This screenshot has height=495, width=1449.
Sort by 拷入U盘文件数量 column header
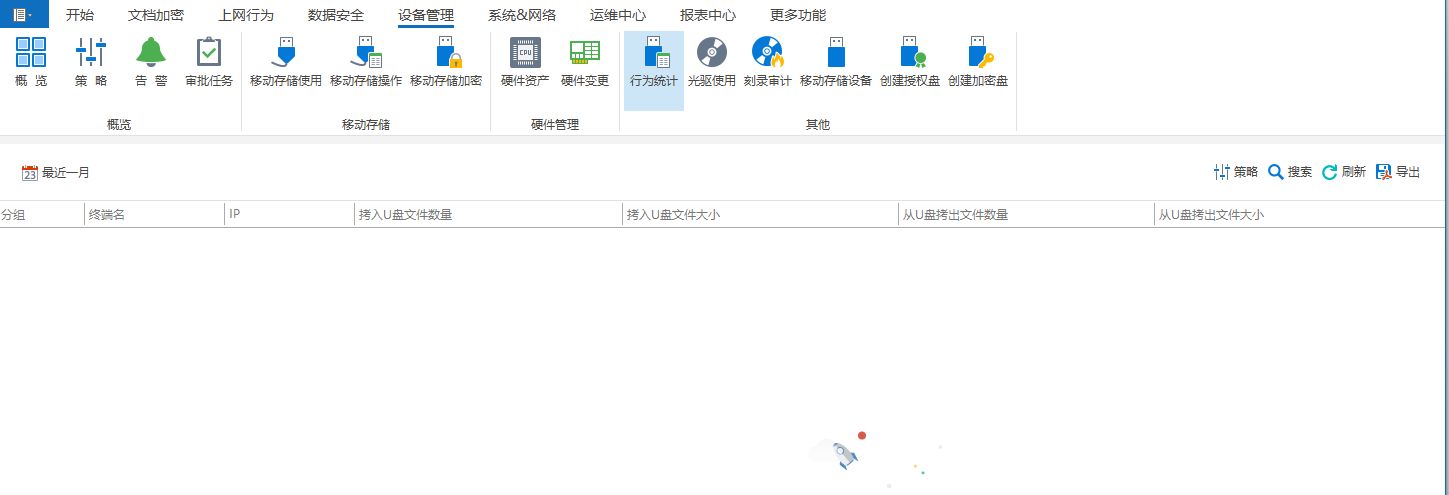click(x=488, y=214)
